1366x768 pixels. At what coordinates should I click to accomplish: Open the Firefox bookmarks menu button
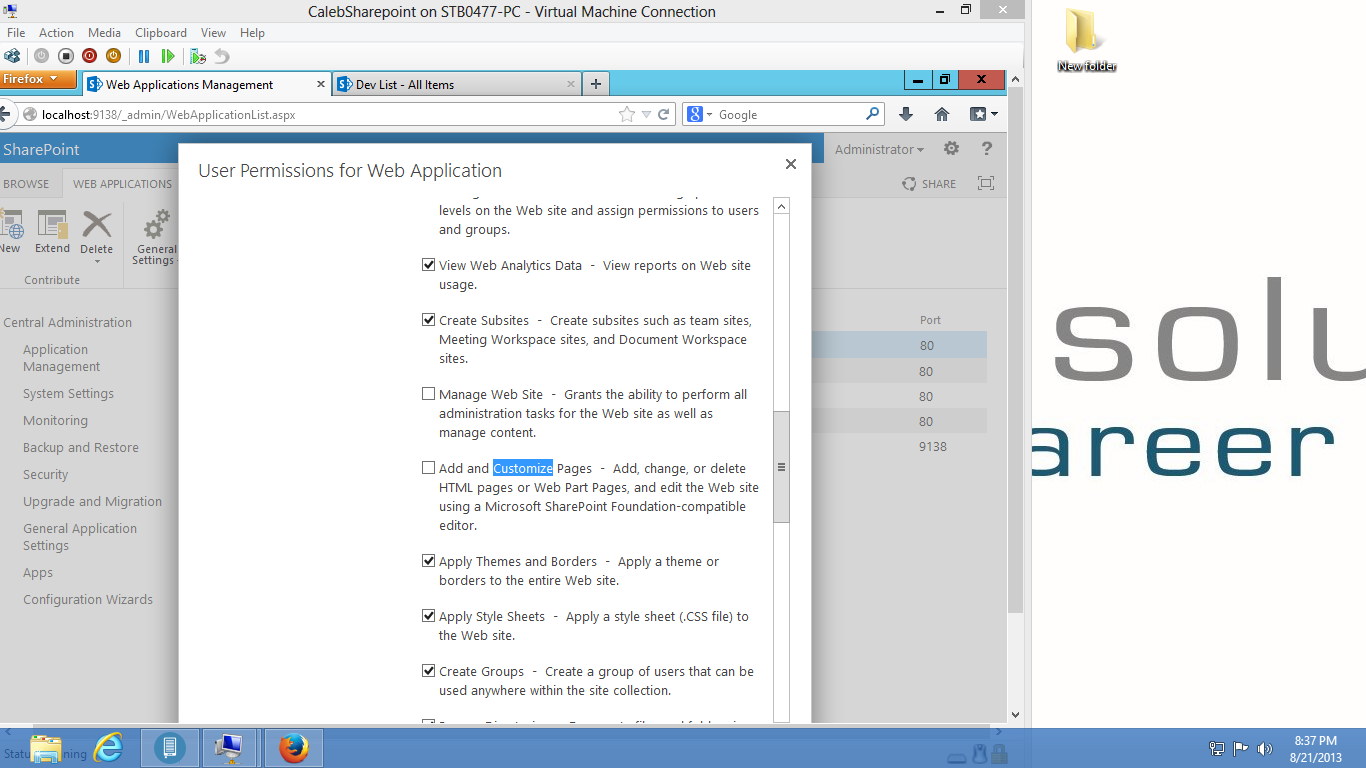pos(984,114)
